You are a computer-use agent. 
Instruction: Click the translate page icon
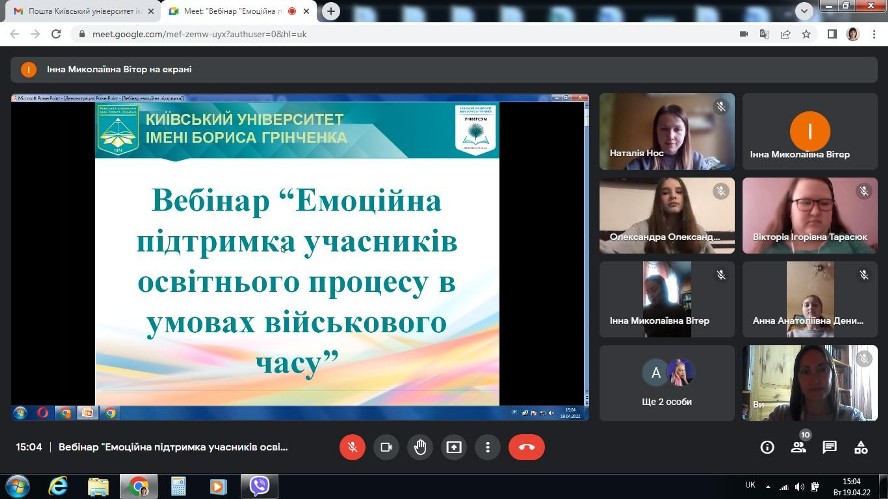764,34
